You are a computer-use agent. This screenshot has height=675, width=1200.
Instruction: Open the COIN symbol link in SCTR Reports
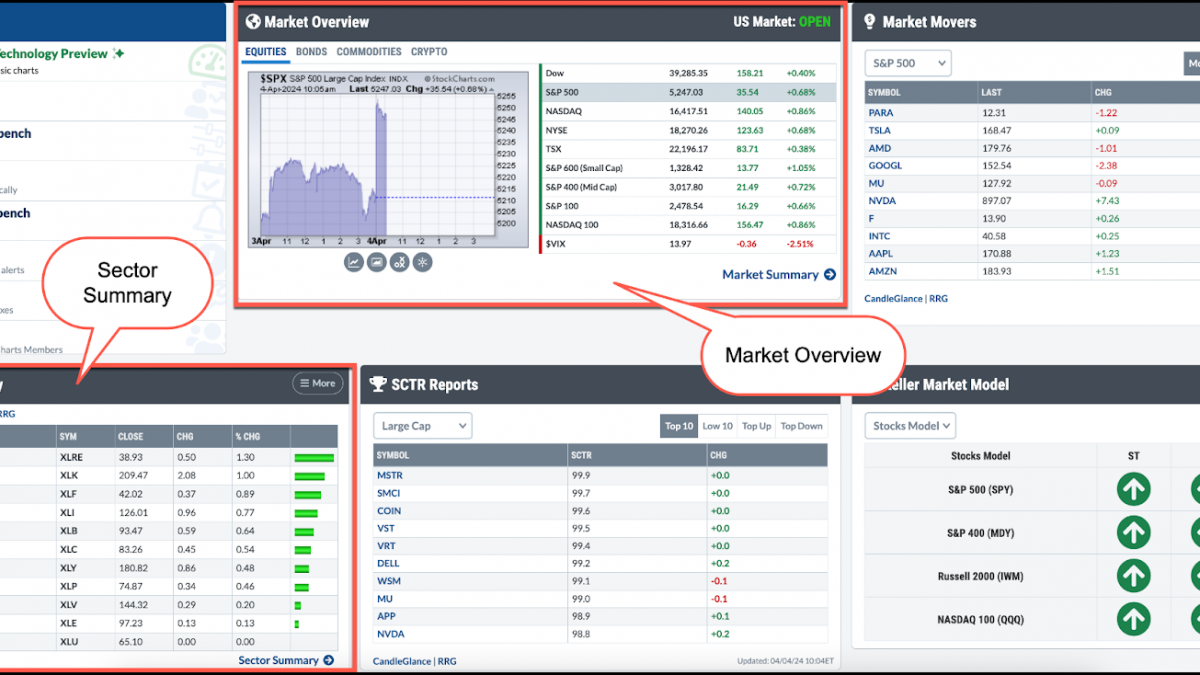tap(389, 510)
